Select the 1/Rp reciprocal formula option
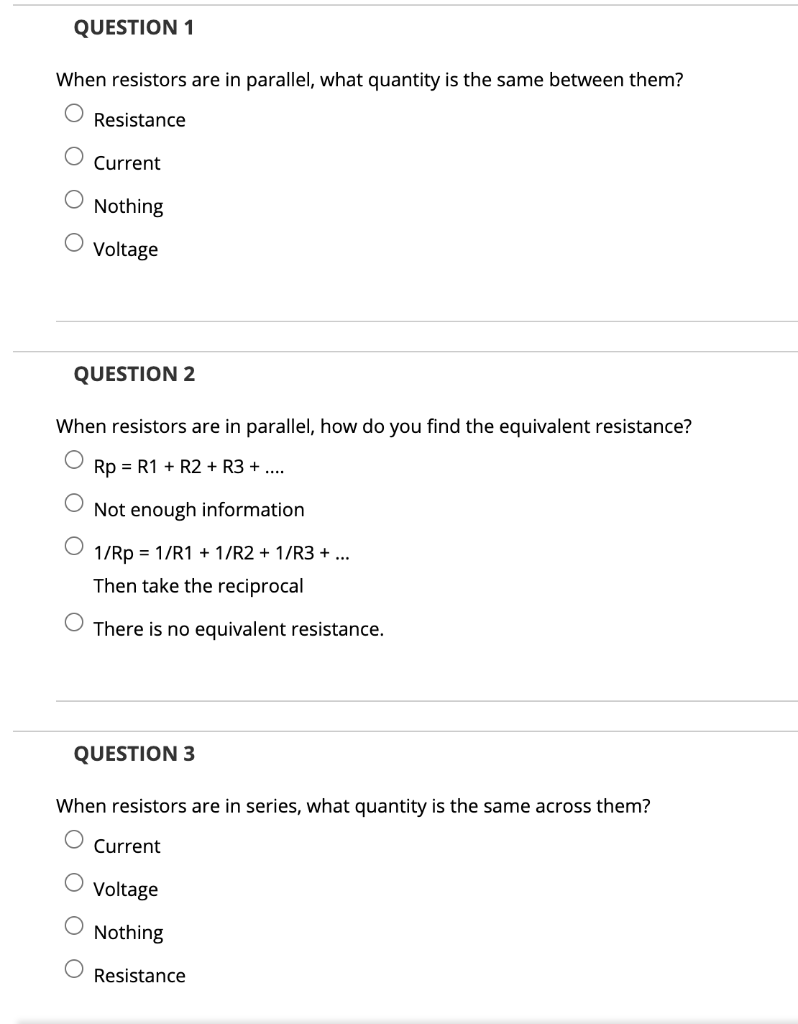Image resolution: width=798 pixels, height=1024 pixels. (73, 544)
